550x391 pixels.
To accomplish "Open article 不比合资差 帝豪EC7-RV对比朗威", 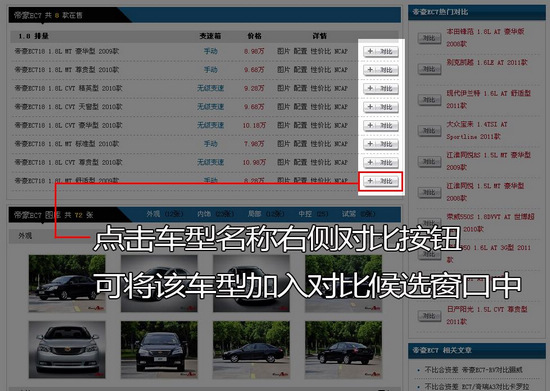I will pyautogui.click(x=474, y=370).
